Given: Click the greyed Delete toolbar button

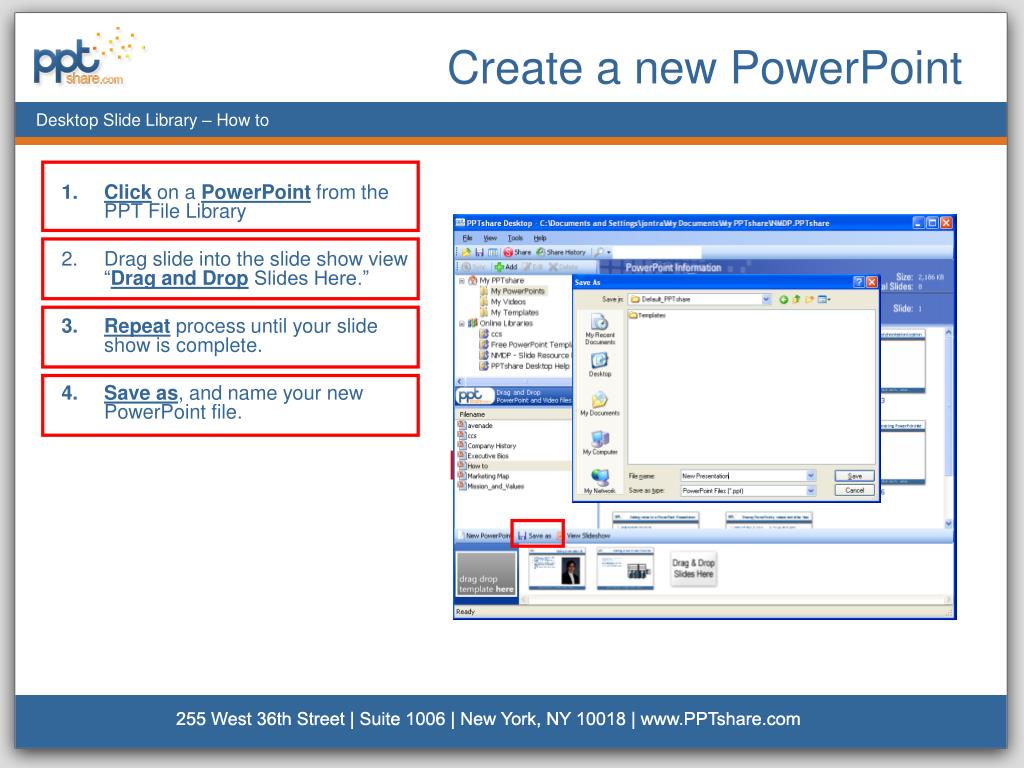Looking at the screenshot, I should coord(564,266).
